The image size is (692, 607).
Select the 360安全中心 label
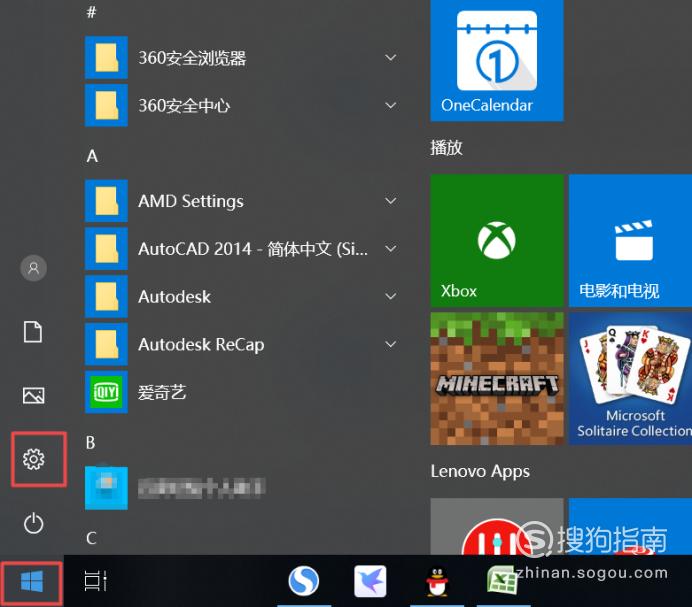point(184,106)
